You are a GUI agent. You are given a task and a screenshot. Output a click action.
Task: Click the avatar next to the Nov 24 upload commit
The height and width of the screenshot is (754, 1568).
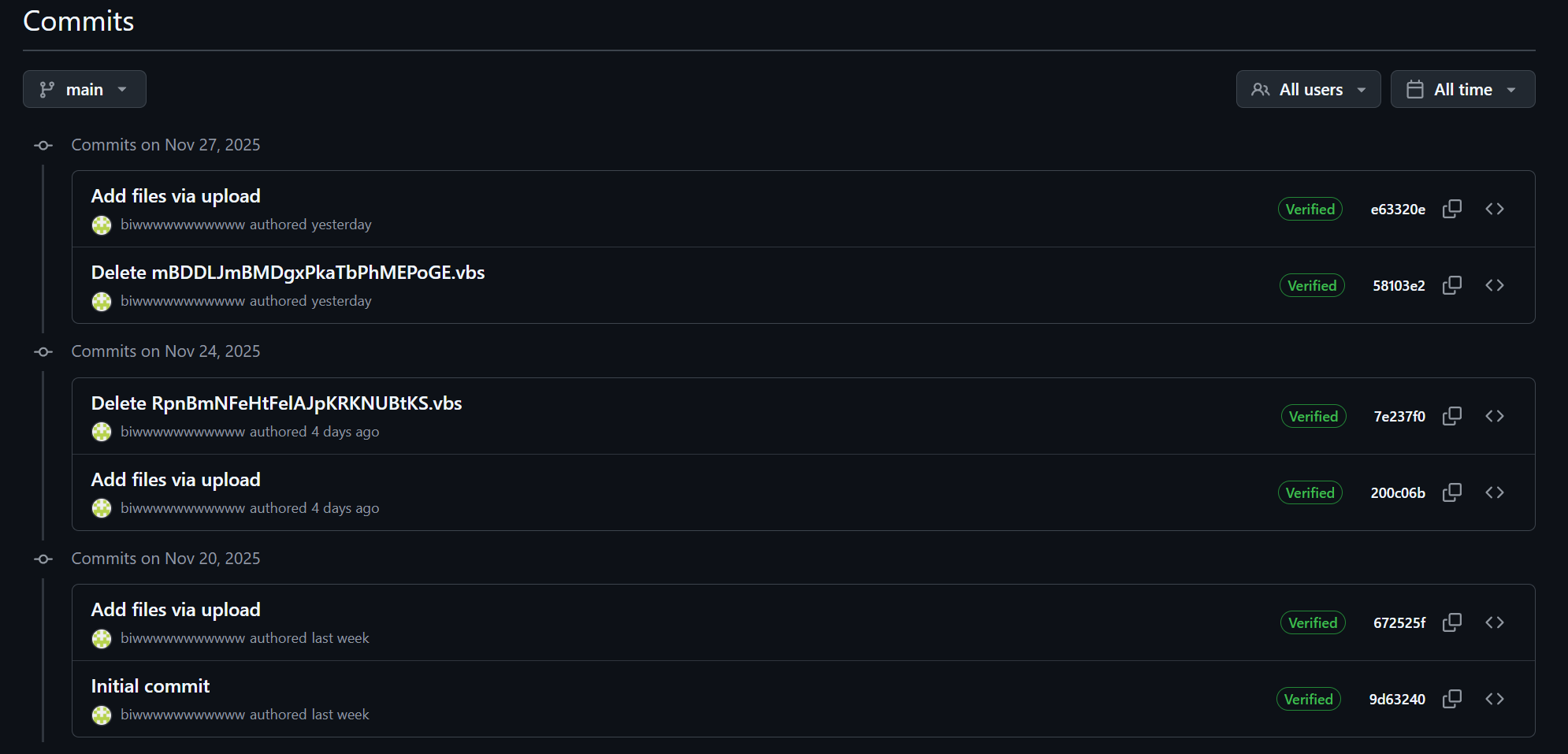click(x=101, y=508)
